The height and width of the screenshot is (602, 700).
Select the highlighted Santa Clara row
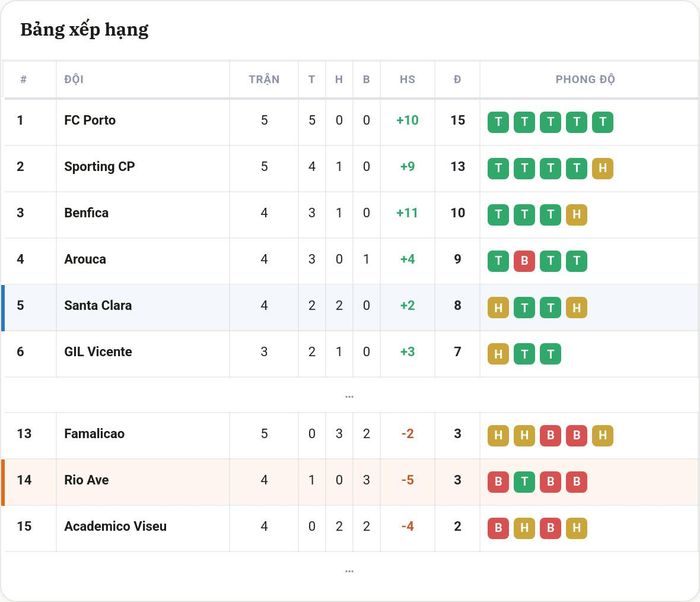click(350, 307)
